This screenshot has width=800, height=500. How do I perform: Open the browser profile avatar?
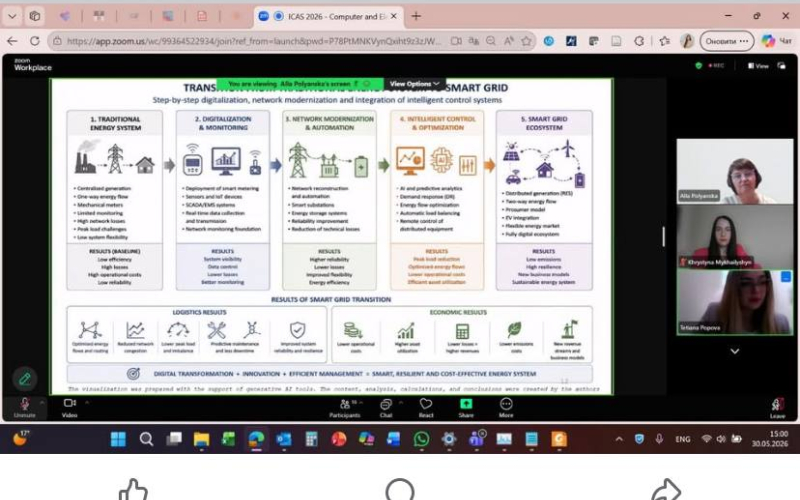[687, 41]
